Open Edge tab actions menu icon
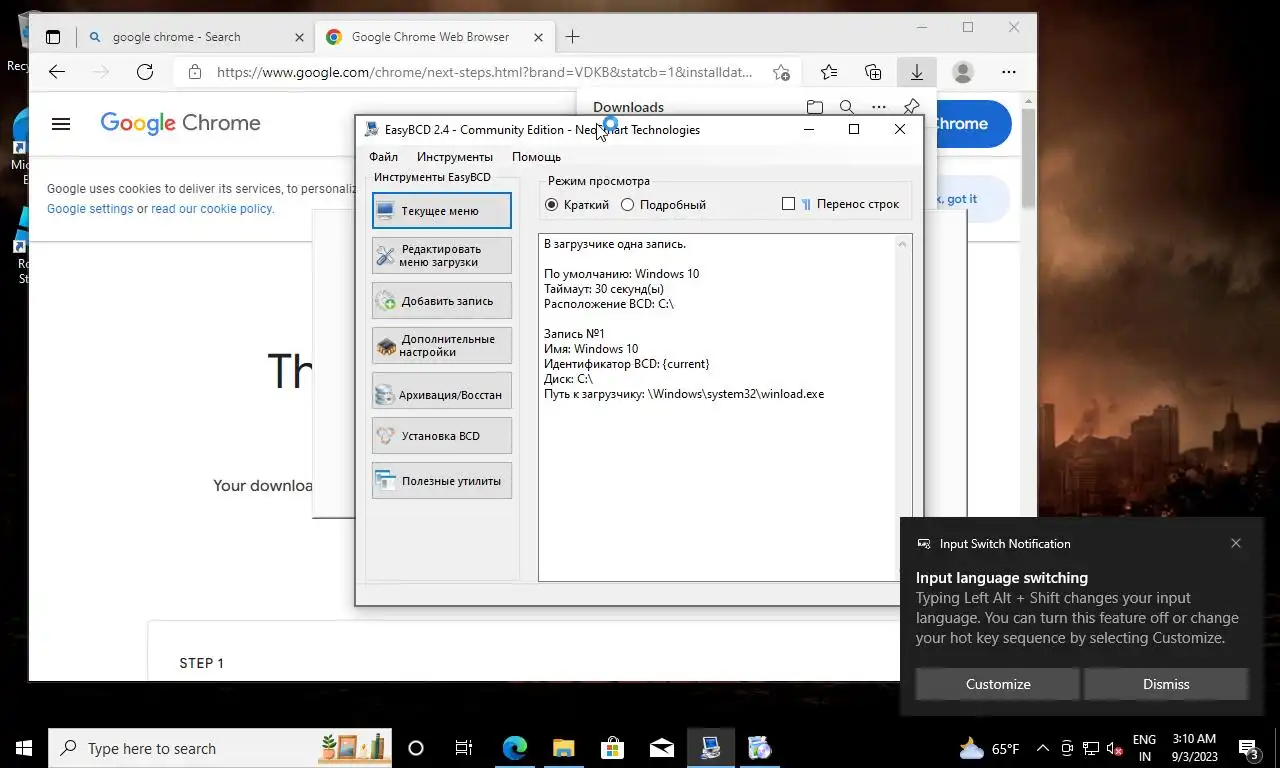This screenshot has width=1280, height=768. pos(53,37)
